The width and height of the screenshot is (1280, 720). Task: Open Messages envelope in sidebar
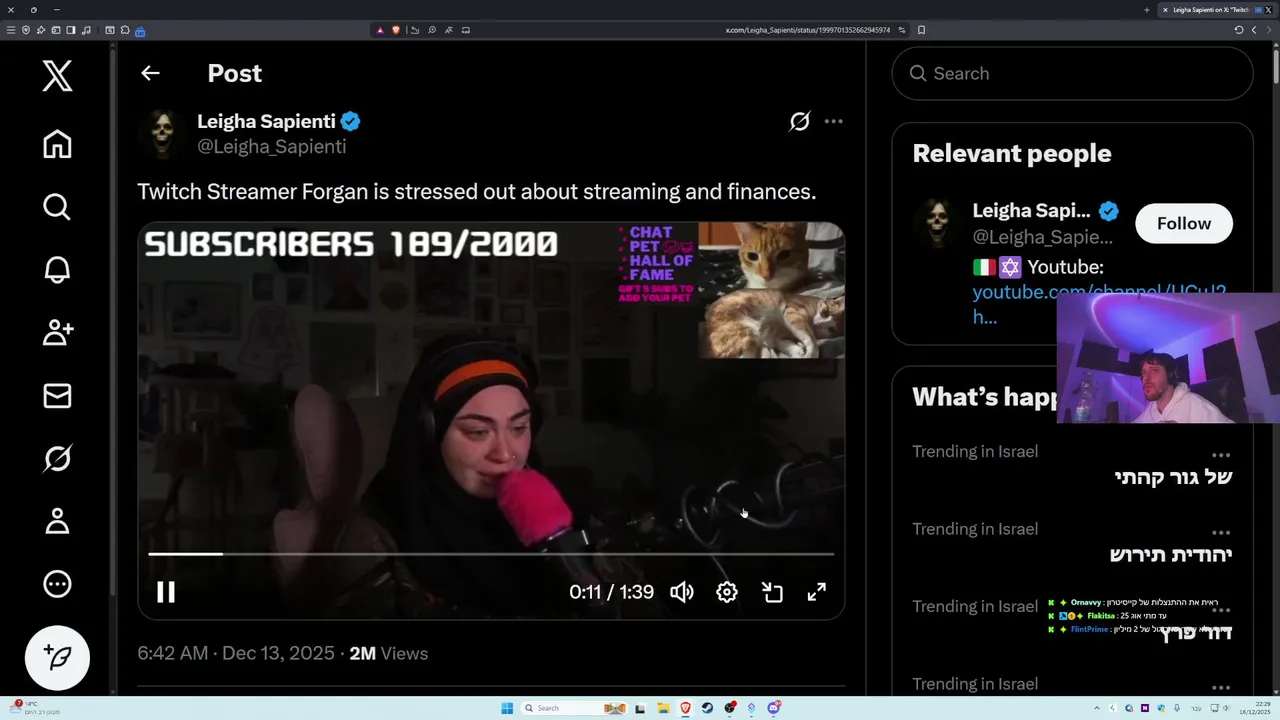tap(57, 396)
